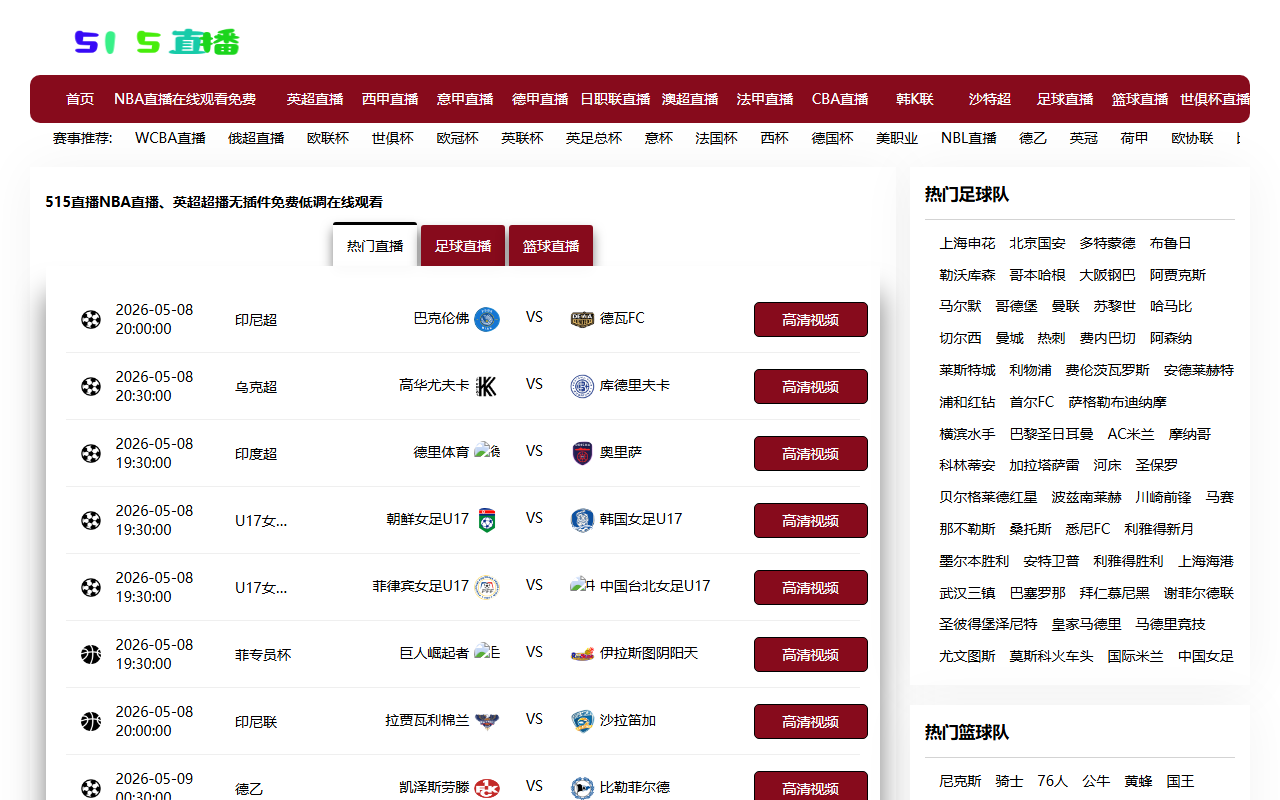The height and width of the screenshot is (800, 1280).
Task: Click the 库德里夫卡 team badge
Action: pyautogui.click(x=582, y=386)
